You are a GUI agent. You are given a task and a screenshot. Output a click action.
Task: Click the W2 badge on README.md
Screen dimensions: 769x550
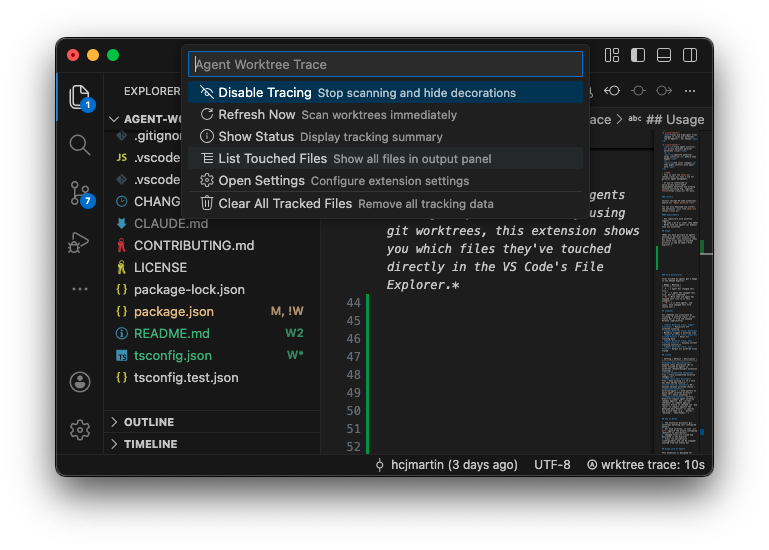click(294, 333)
